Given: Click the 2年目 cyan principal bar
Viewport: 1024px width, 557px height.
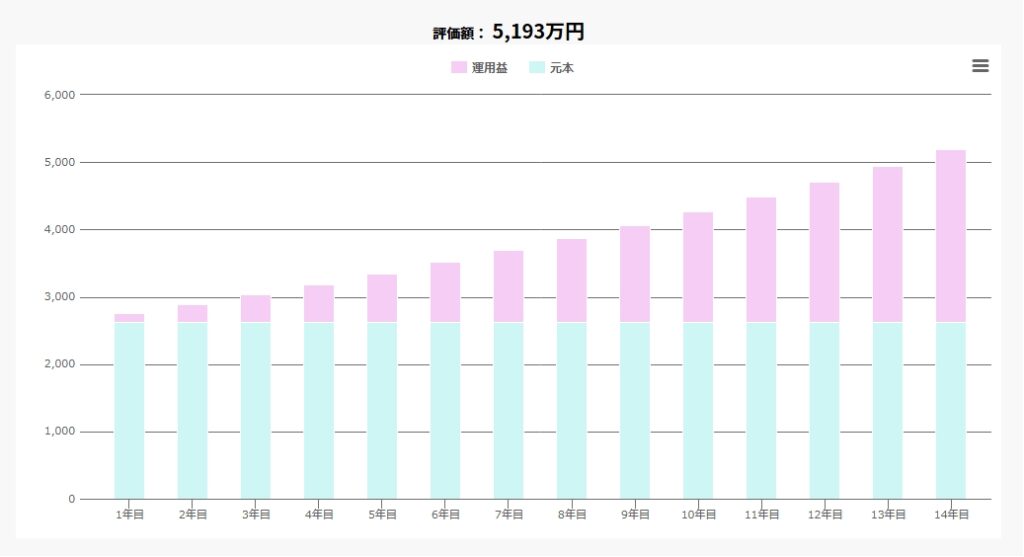Looking at the screenshot, I should point(193,410).
